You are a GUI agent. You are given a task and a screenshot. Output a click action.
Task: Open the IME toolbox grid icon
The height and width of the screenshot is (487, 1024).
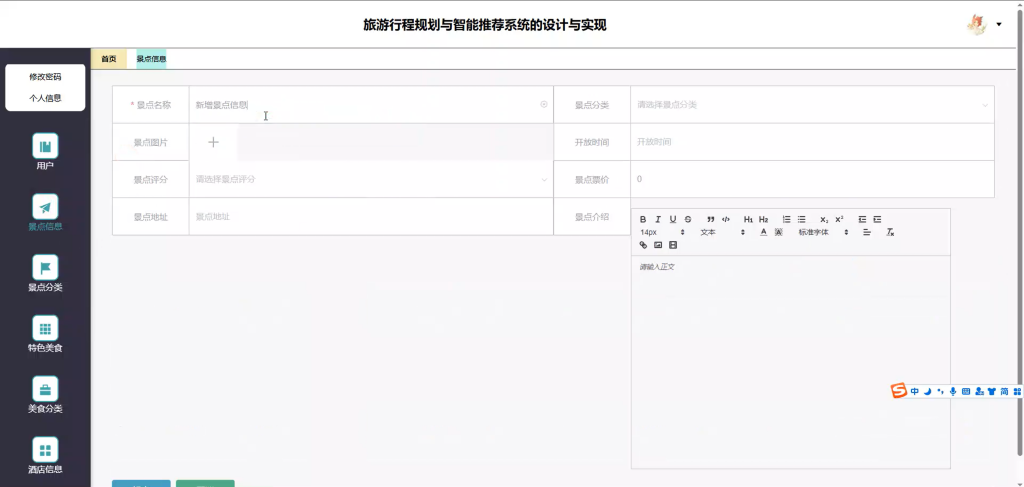[x=1017, y=391]
